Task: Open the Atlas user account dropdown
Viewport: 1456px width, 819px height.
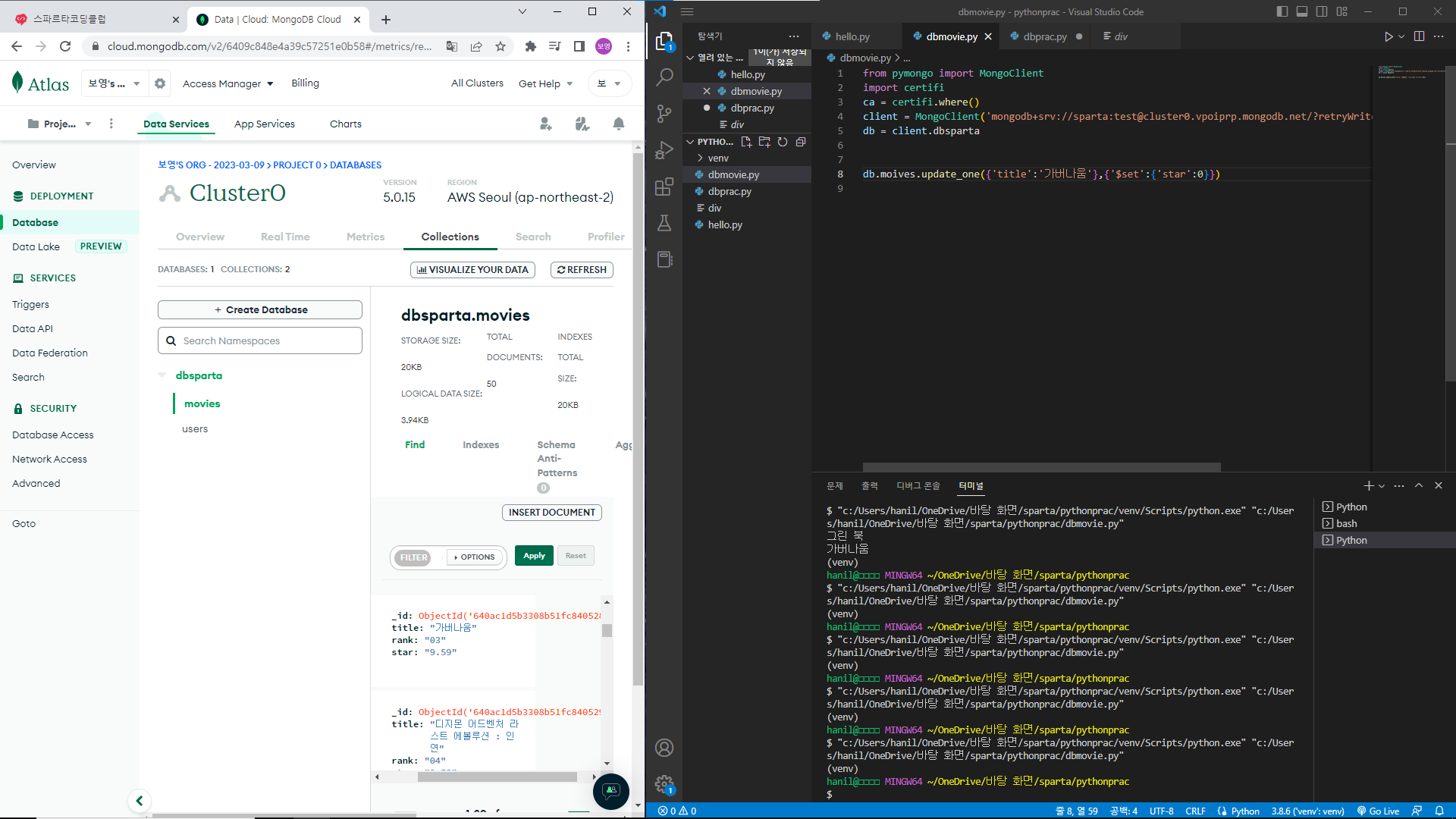Action: point(609,83)
